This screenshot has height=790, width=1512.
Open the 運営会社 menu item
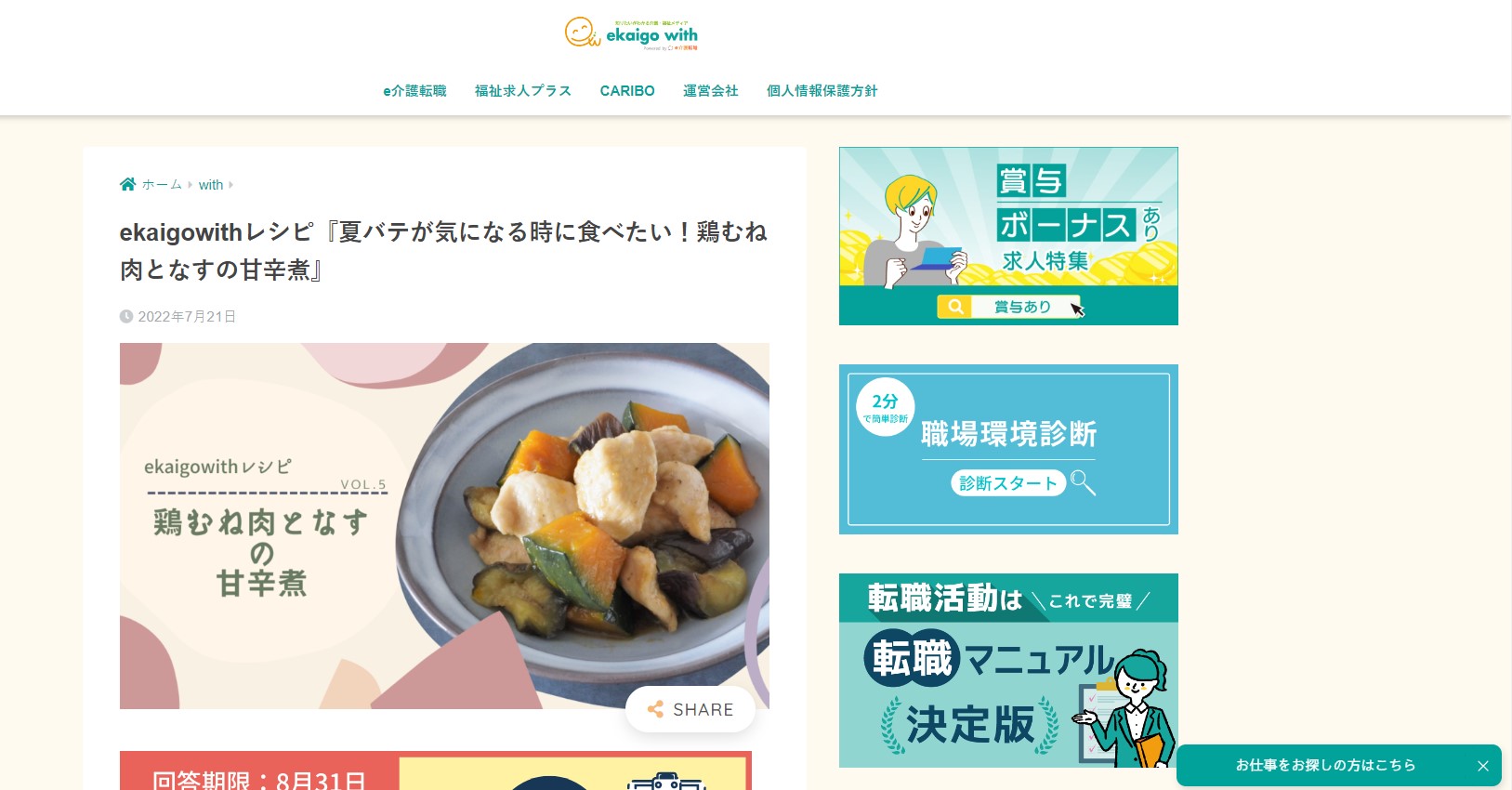tap(711, 91)
